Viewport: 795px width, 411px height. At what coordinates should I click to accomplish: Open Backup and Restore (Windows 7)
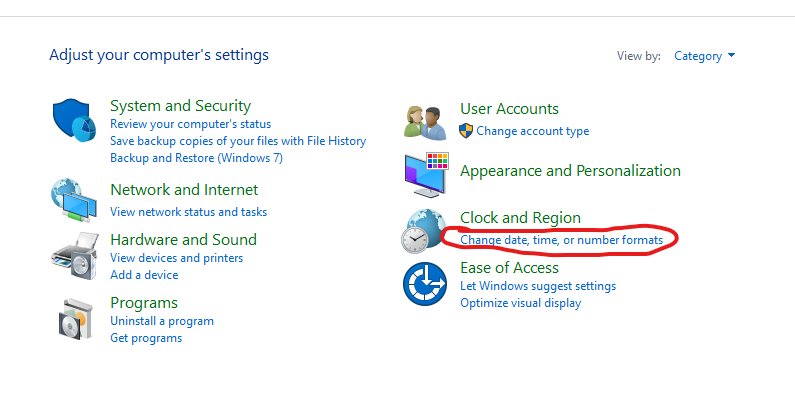click(x=196, y=158)
